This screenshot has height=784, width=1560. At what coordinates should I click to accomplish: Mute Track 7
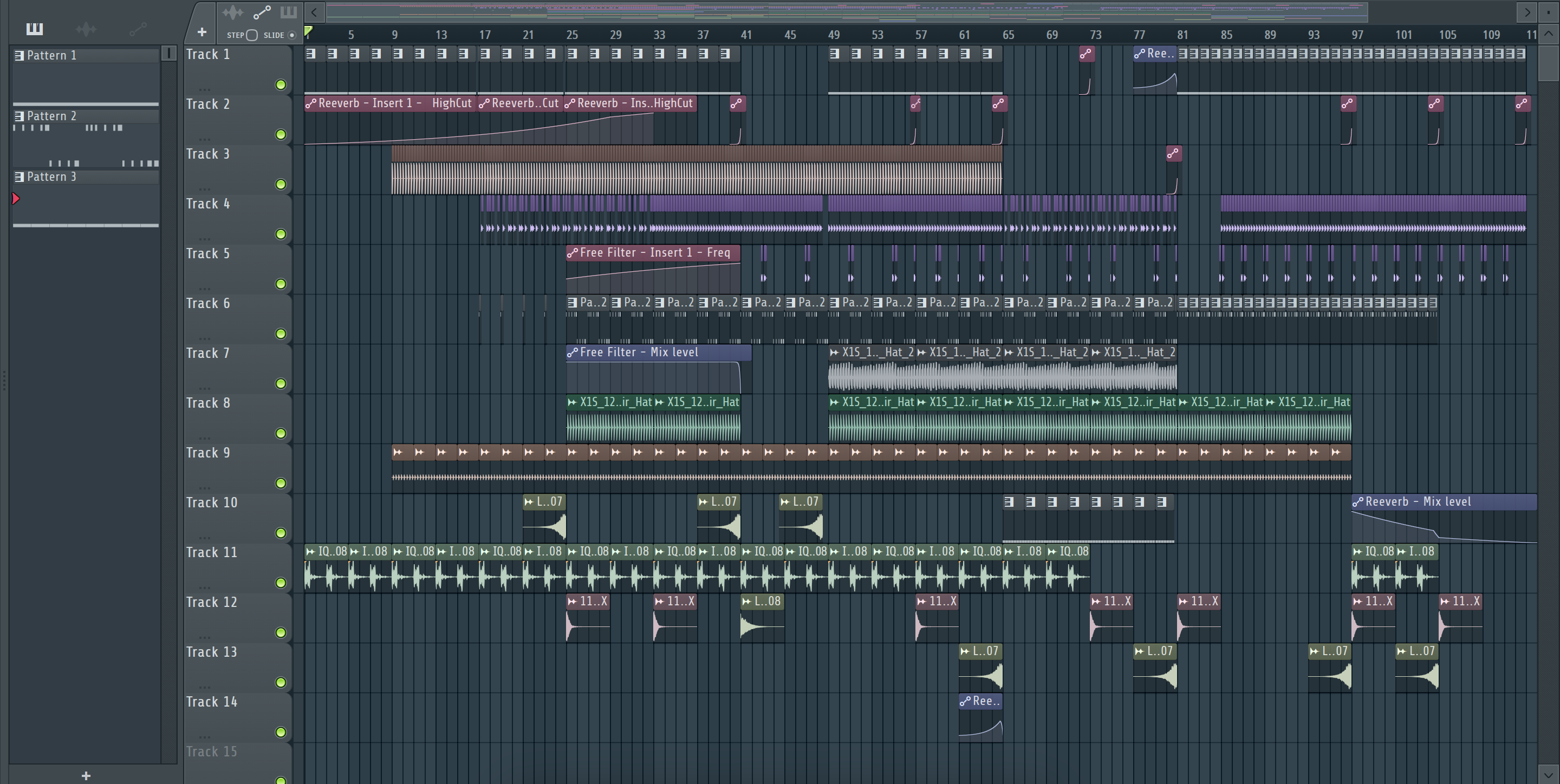tap(281, 383)
